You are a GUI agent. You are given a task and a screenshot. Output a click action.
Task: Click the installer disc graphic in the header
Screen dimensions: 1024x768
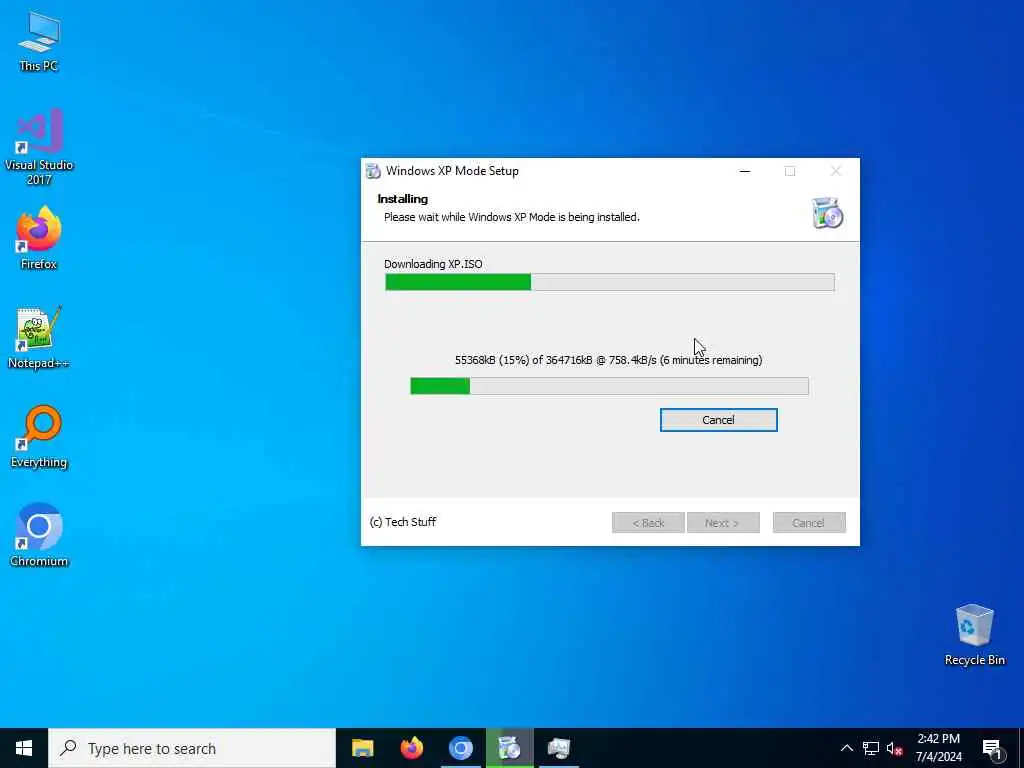click(827, 213)
